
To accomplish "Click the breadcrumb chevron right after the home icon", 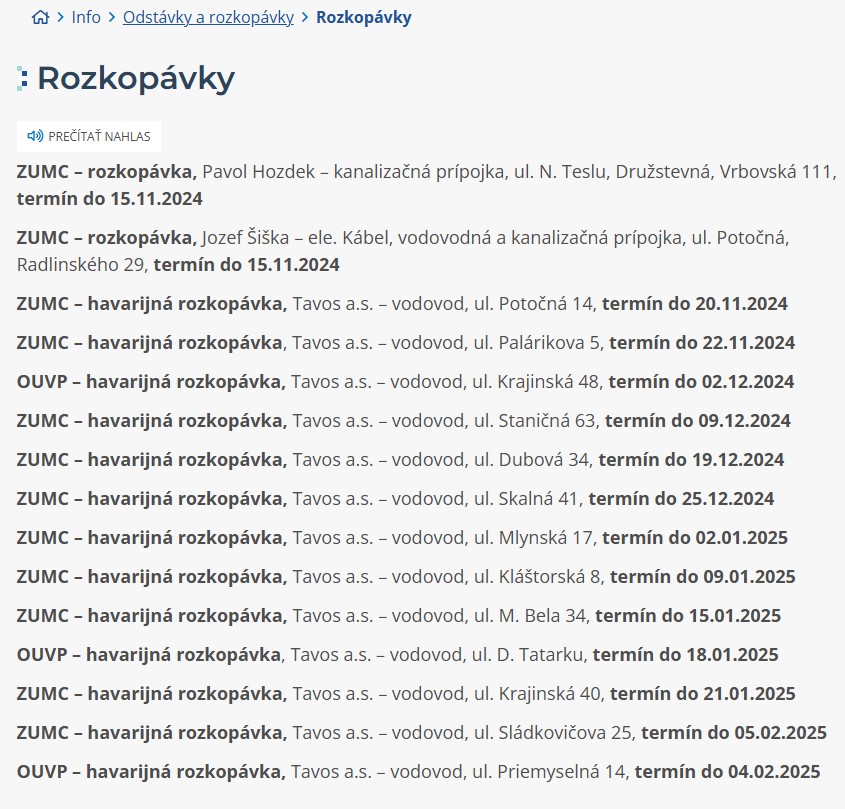I will click(61, 17).
